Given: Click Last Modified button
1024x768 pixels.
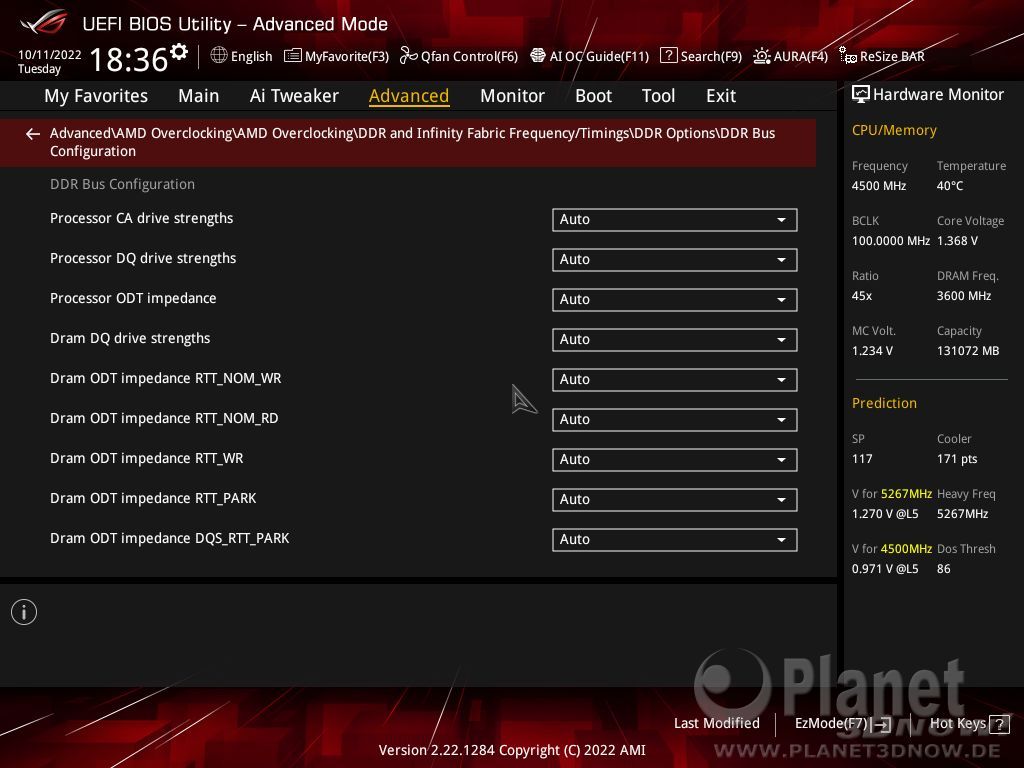Looking at the screenshot, I should tap(716, 723).
